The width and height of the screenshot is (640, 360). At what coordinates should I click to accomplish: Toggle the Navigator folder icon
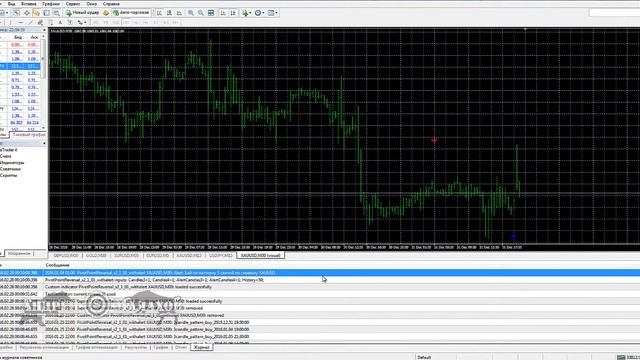36,13
